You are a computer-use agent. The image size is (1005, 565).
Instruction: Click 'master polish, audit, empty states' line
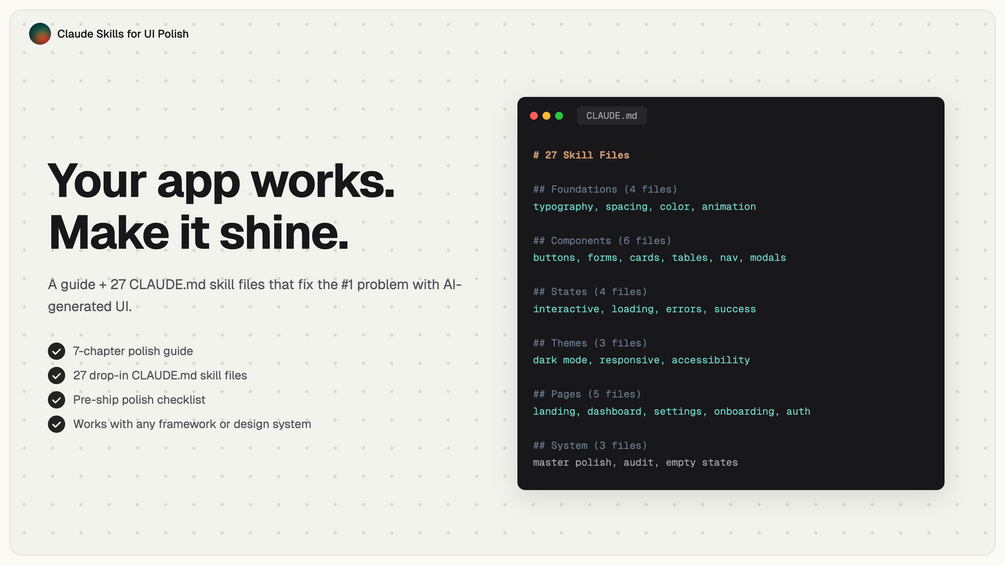point(635,463)
